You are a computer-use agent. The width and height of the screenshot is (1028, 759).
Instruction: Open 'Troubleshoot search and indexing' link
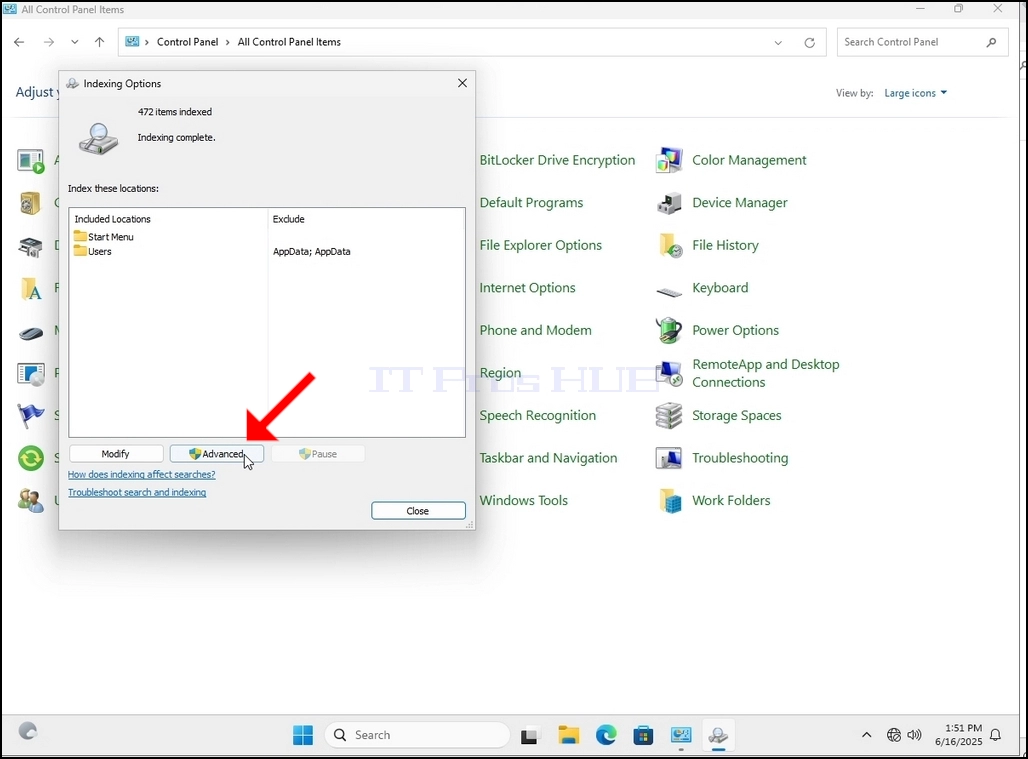137,492
